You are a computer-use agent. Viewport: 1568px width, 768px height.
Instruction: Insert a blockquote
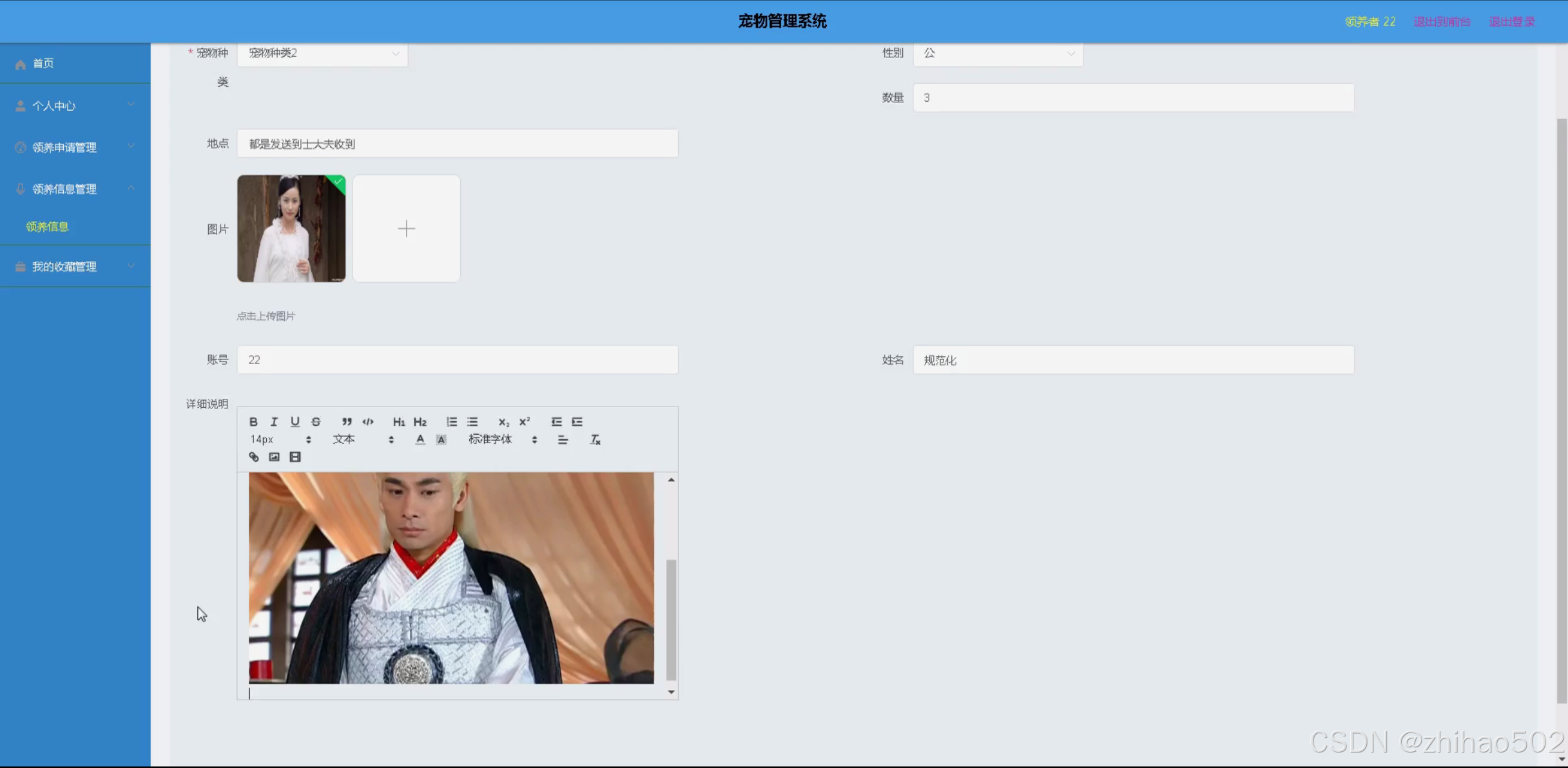(347, 421)
